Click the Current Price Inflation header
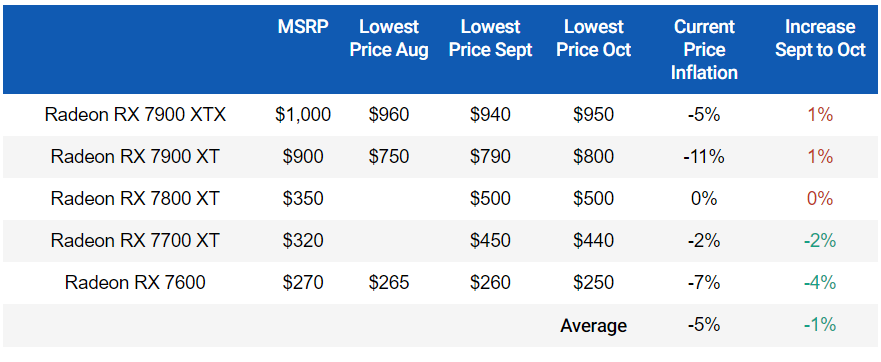881x362 pixels. [x=704, y=49]
